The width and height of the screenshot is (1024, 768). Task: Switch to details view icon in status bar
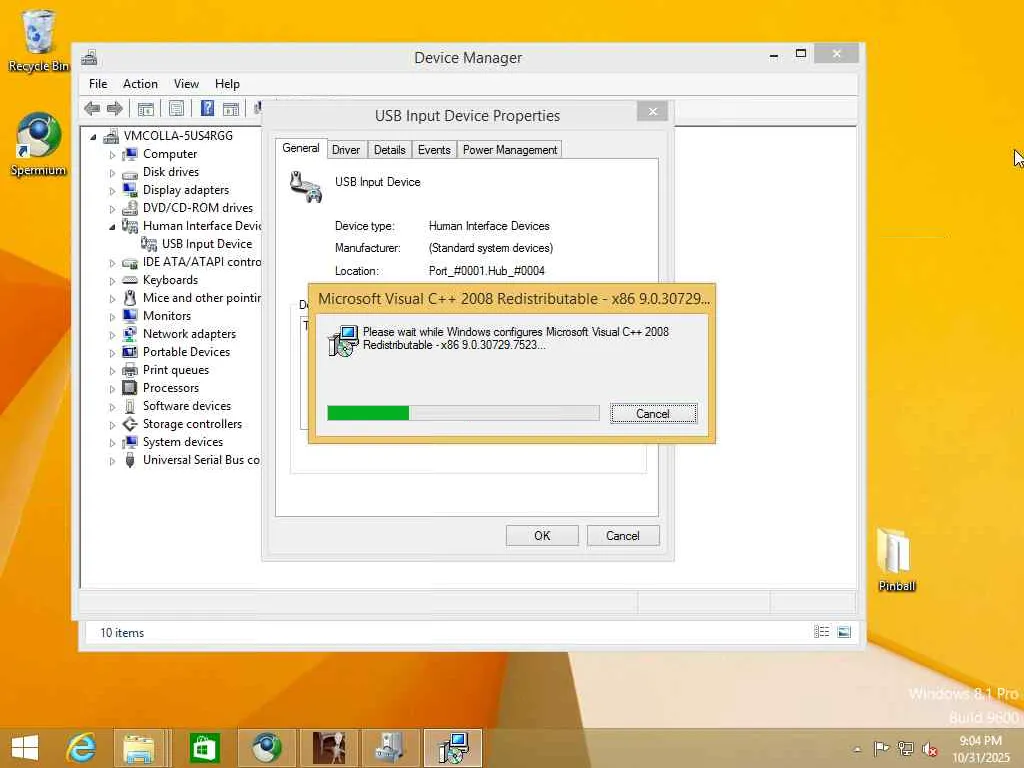click(822, 632)
